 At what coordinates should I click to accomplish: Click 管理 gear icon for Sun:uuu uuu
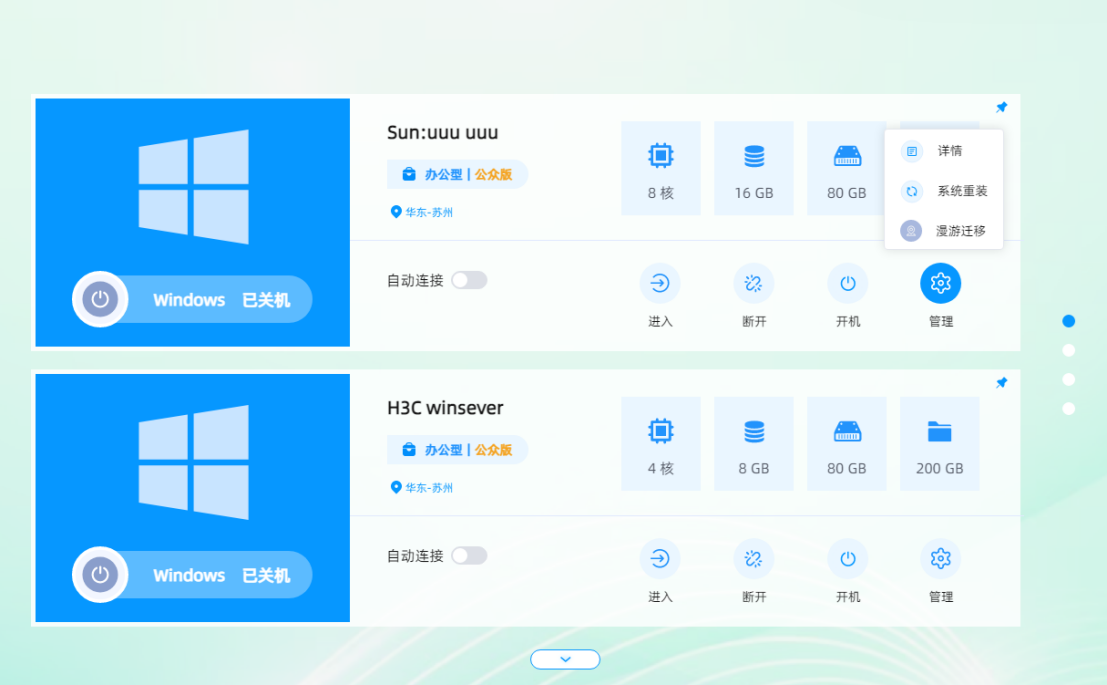tap(940, 283)
